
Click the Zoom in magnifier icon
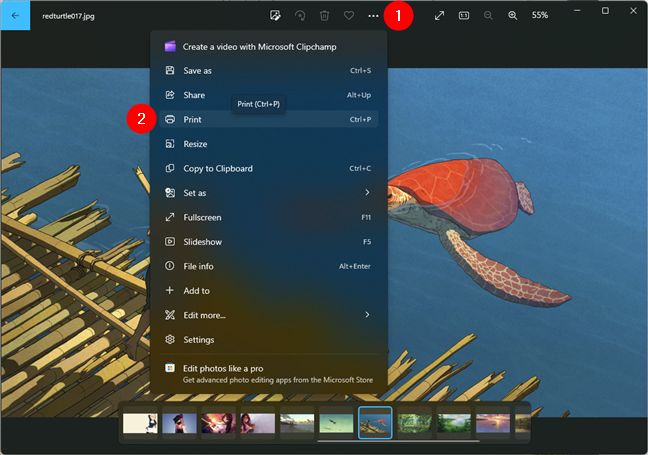513,16
